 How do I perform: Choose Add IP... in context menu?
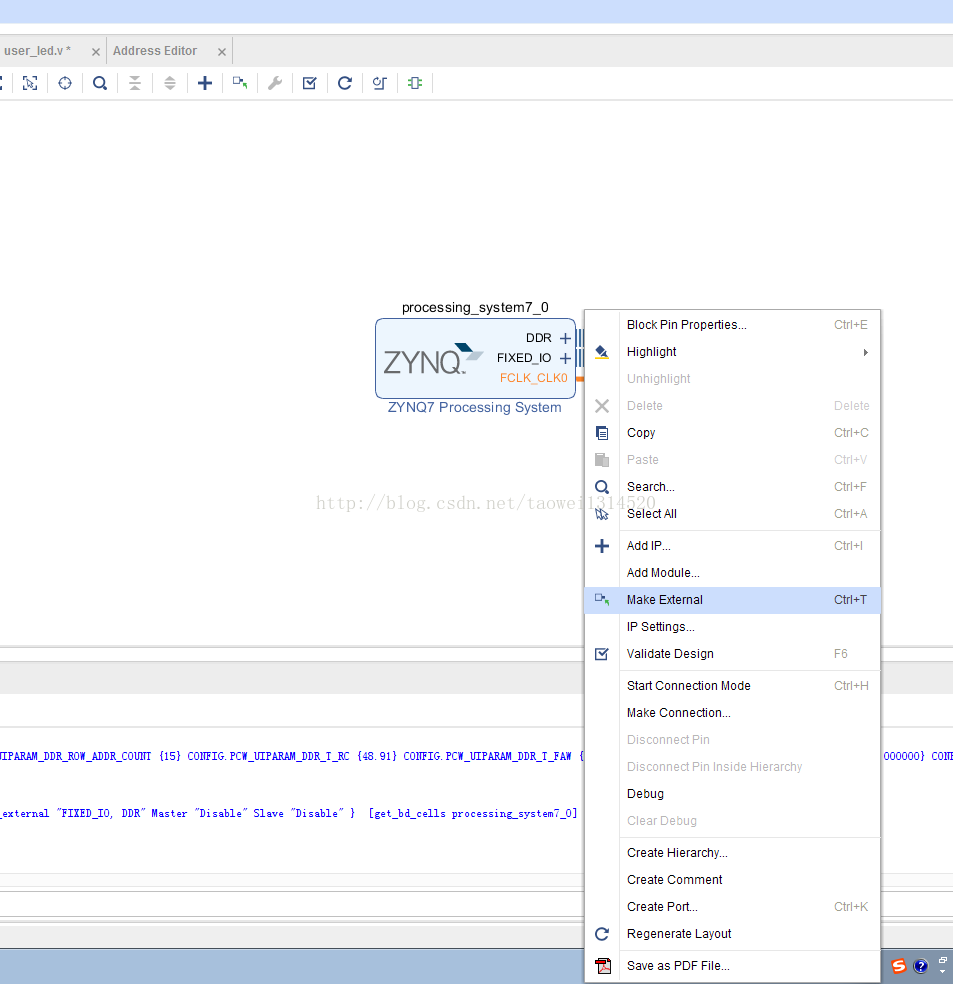(733, 545)
